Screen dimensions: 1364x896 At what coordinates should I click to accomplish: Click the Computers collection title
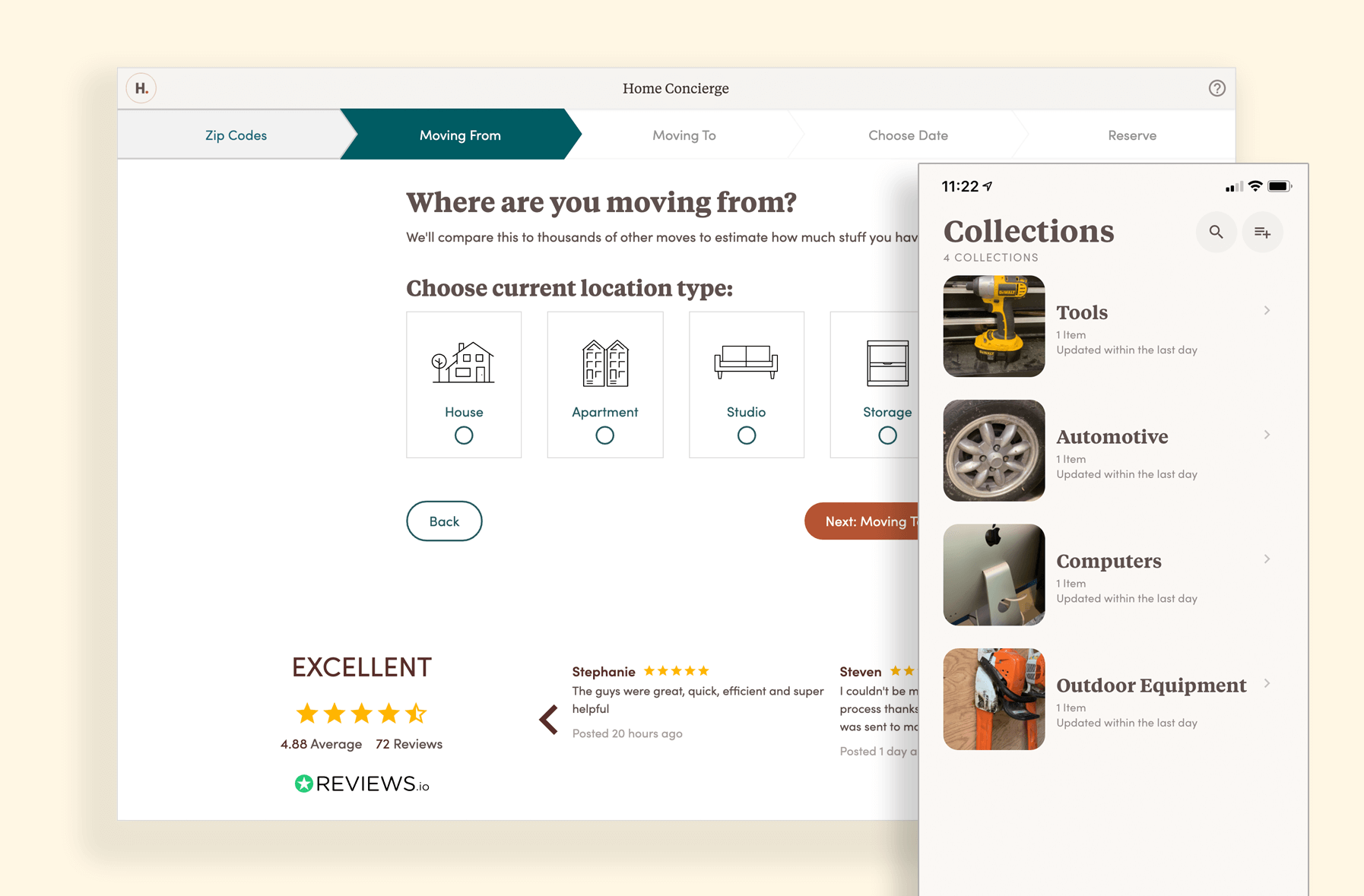(1109, 561)
